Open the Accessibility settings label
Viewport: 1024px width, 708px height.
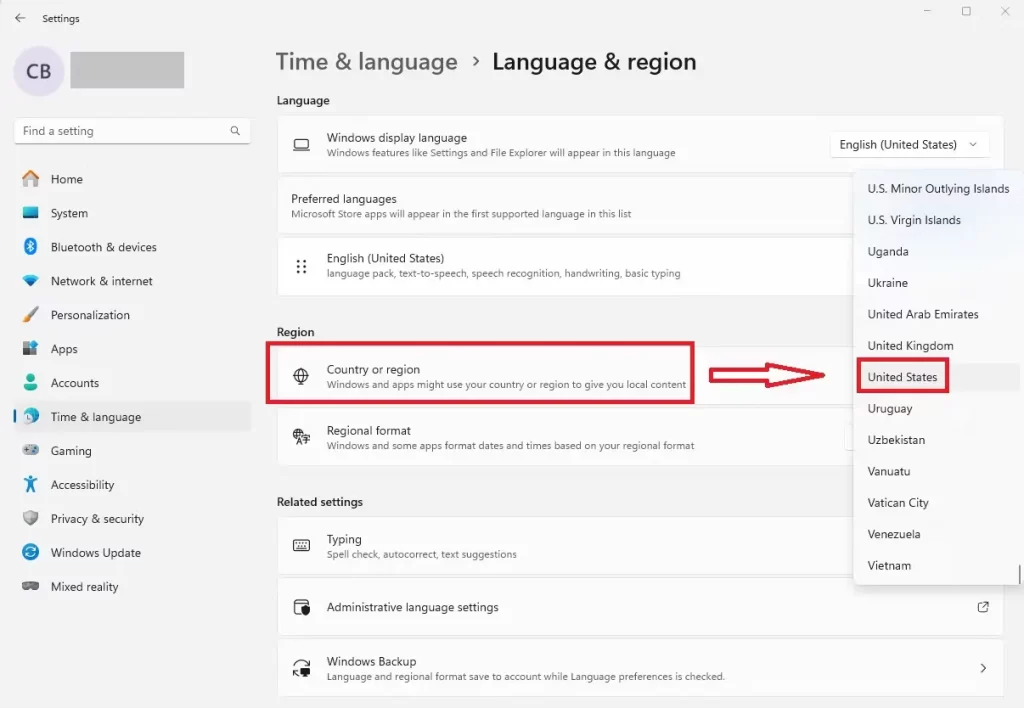coord(82,485)
